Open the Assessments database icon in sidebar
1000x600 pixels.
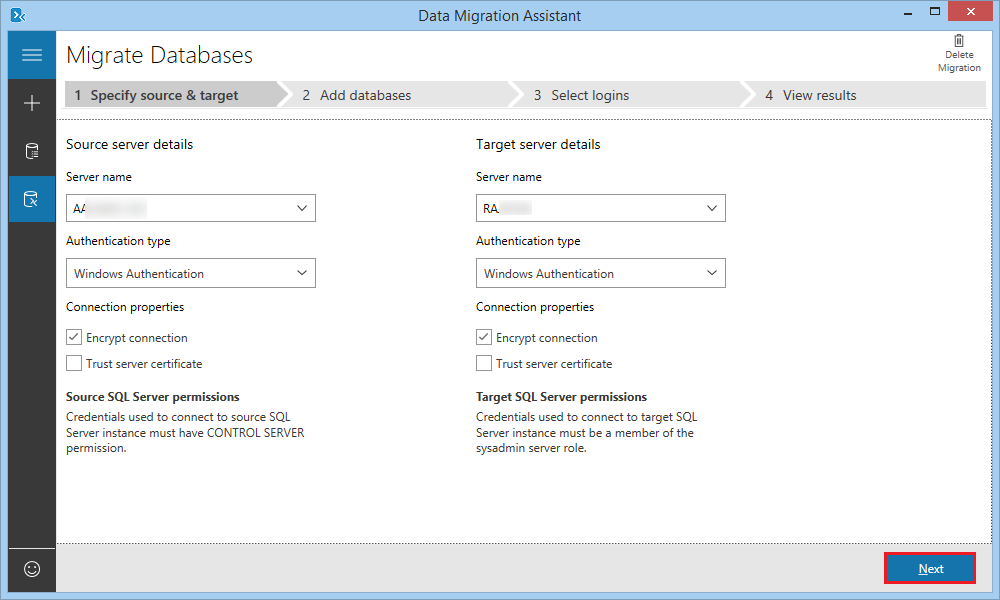click(32, 151)
